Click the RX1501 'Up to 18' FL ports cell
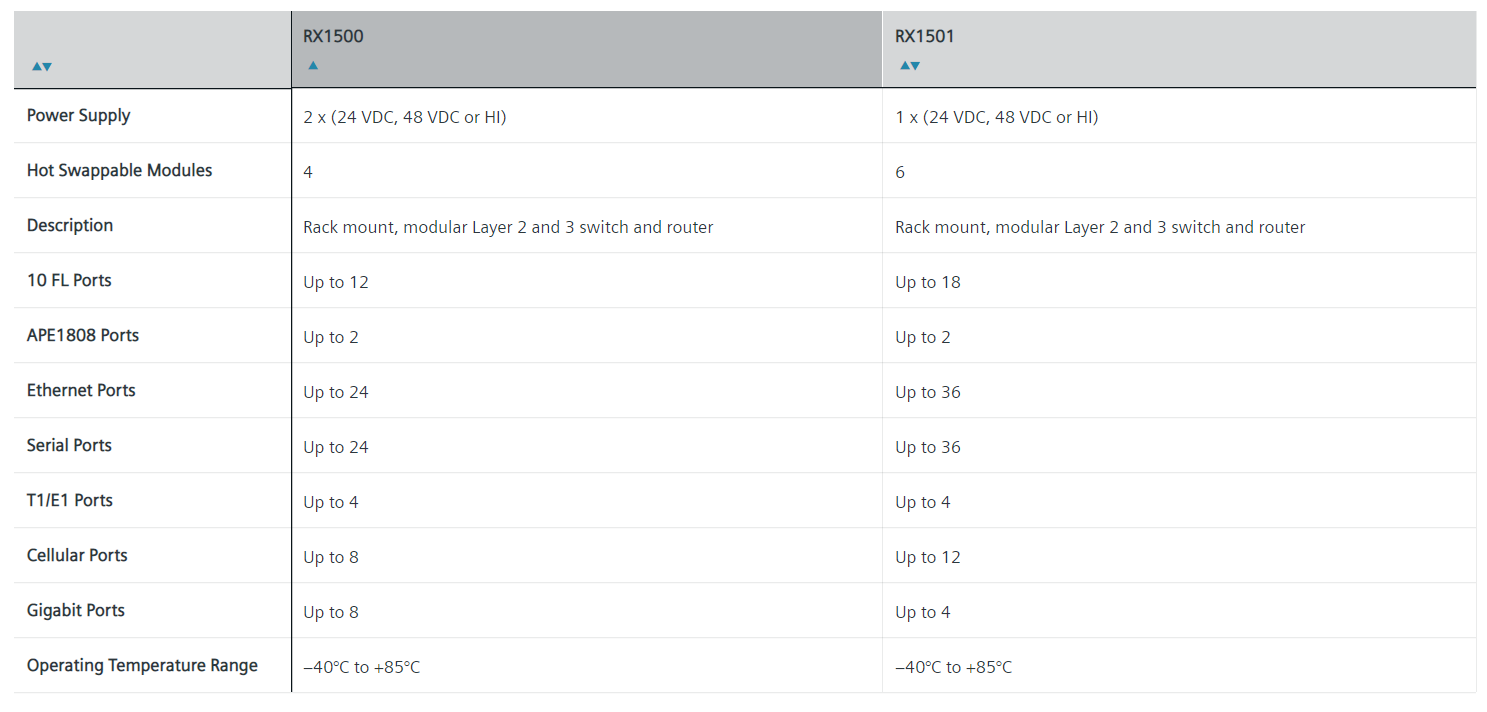Image resolution: width=1487 pixels, height=712 pixels. click(x=928, y=282)
